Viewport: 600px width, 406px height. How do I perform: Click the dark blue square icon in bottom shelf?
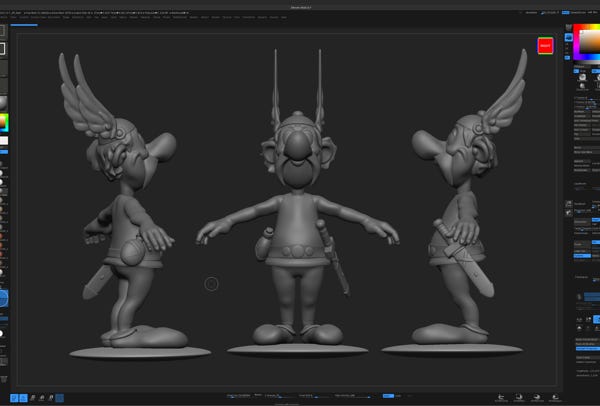tap(60, 398)
